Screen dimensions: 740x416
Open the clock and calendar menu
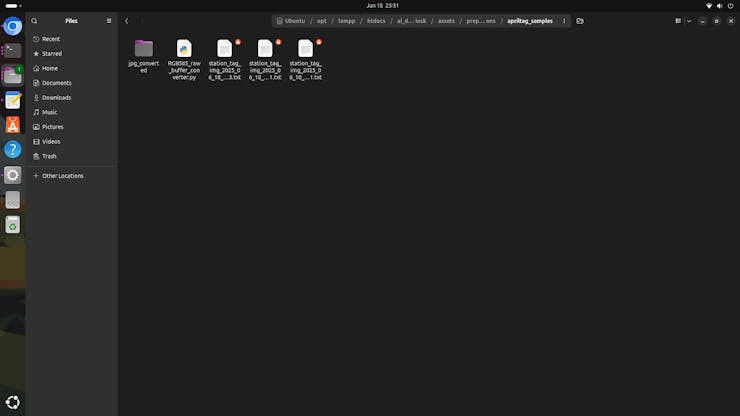382,6
